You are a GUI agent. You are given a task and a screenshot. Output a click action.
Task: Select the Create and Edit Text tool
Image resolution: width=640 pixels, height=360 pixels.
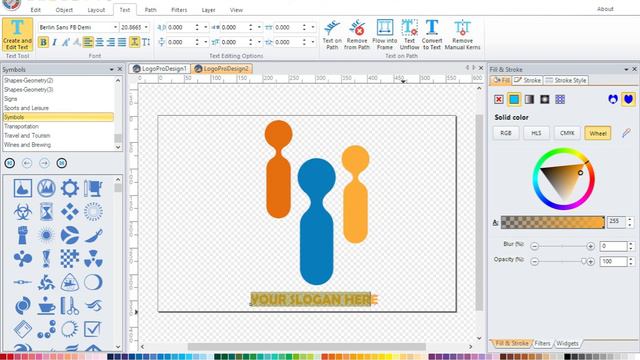(x=17, y=34)
